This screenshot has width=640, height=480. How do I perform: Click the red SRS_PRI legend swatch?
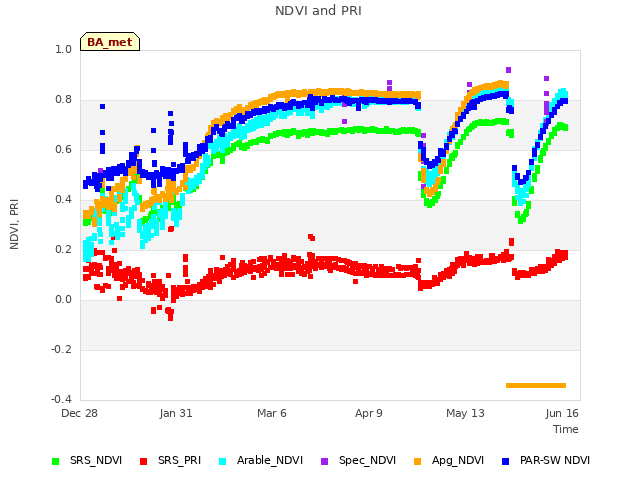point(143,461)
